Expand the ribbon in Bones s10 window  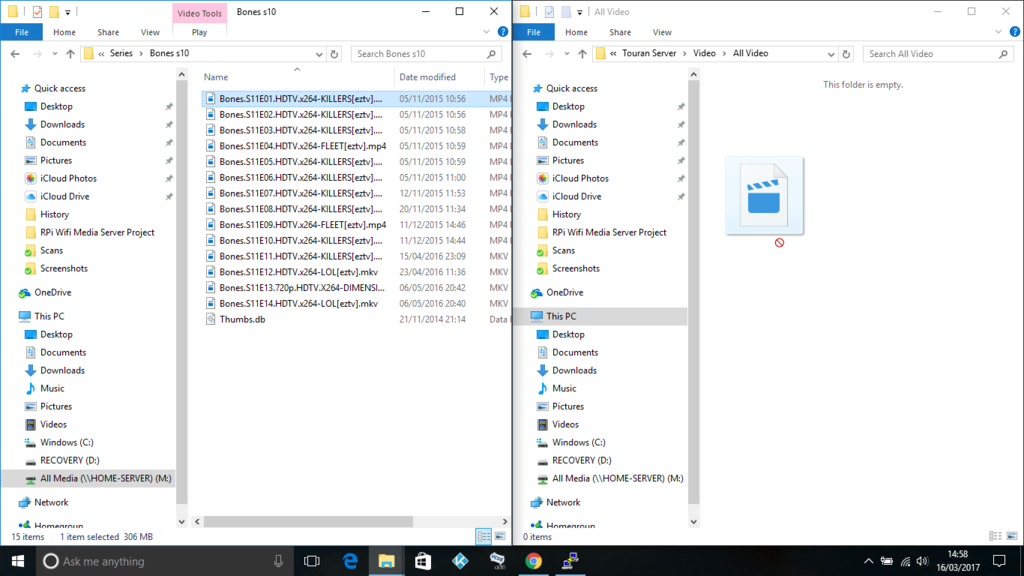(486, 32)
